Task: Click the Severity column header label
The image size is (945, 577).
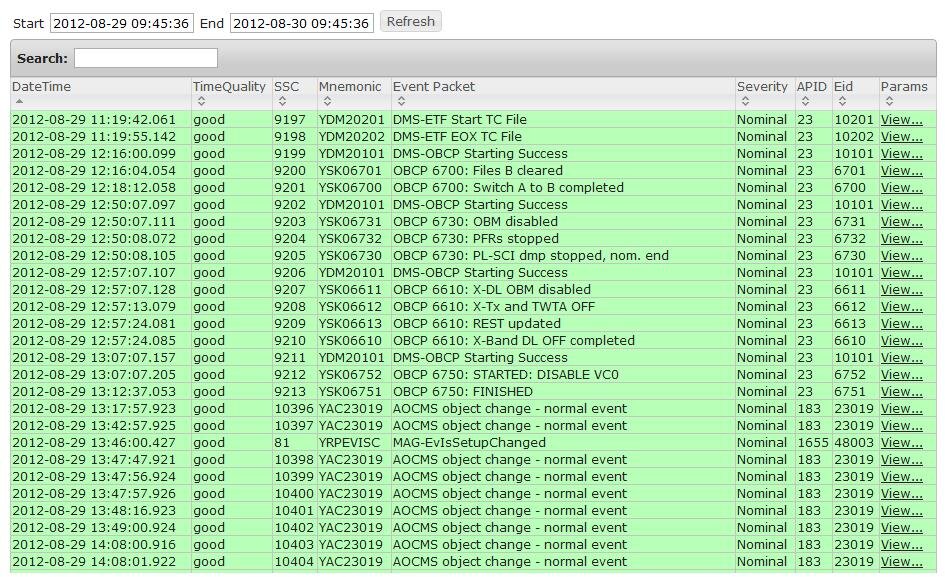Action: [762, 86]
